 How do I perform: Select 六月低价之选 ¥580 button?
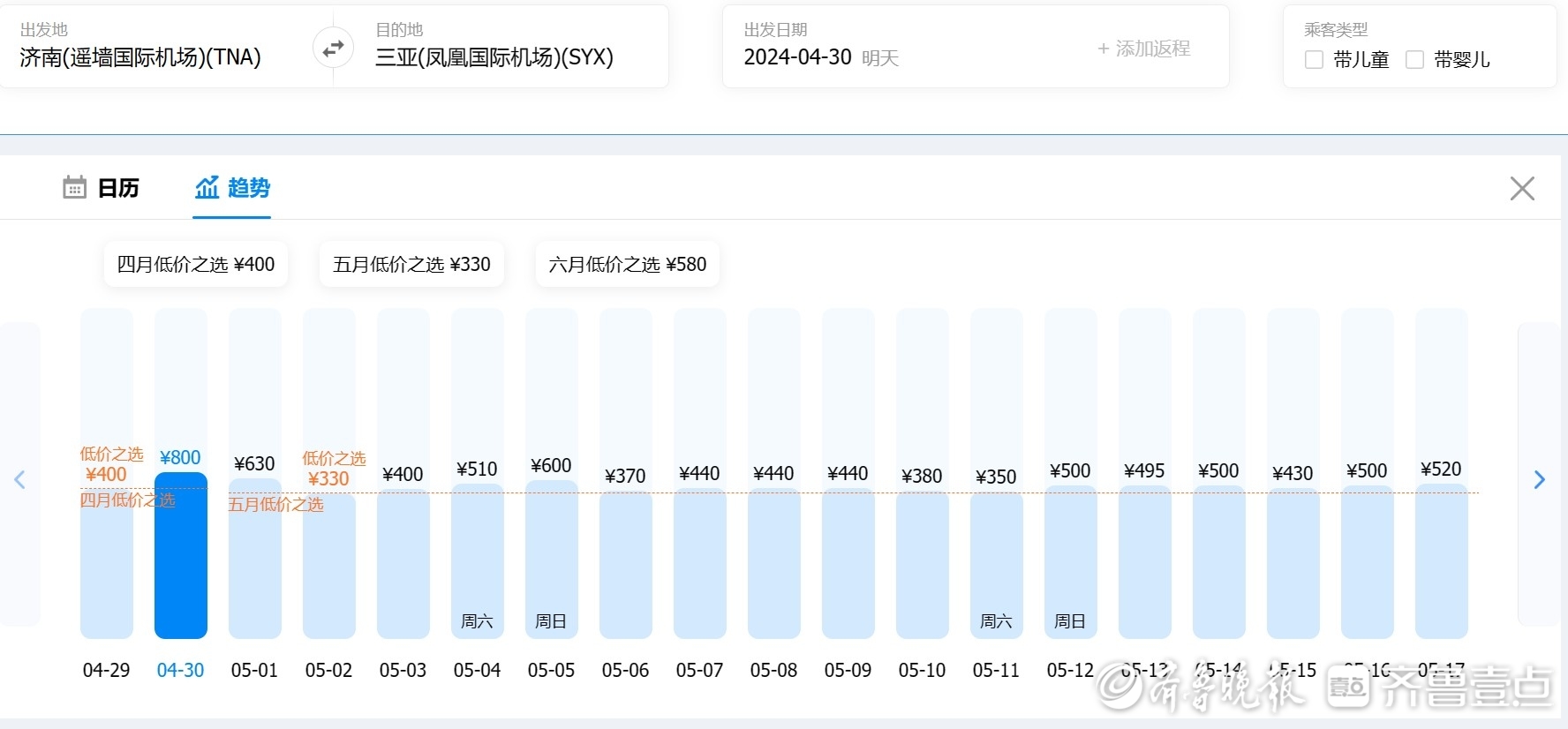tap(628, 265)
